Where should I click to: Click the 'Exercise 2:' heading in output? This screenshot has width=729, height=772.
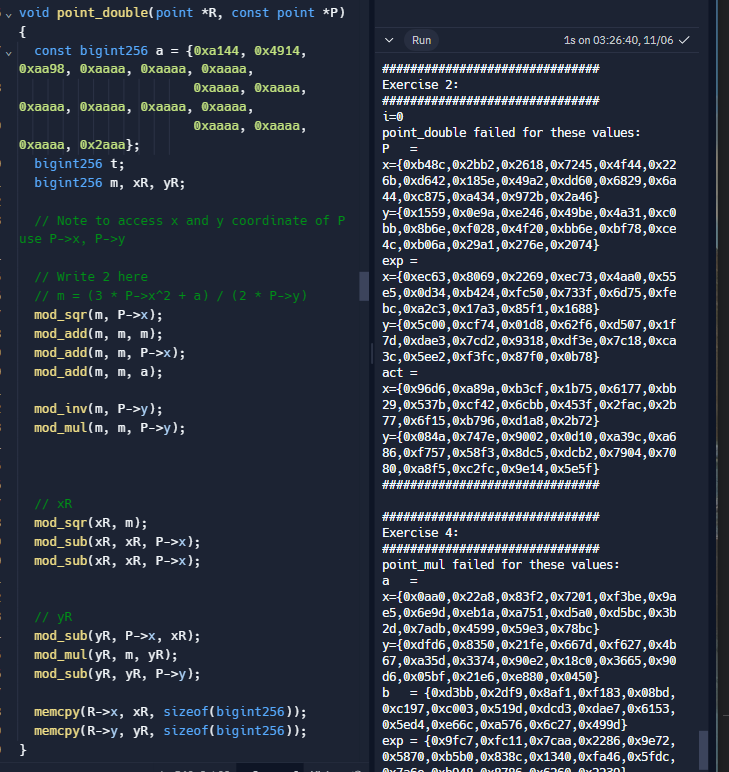click(x=420, y=85)
